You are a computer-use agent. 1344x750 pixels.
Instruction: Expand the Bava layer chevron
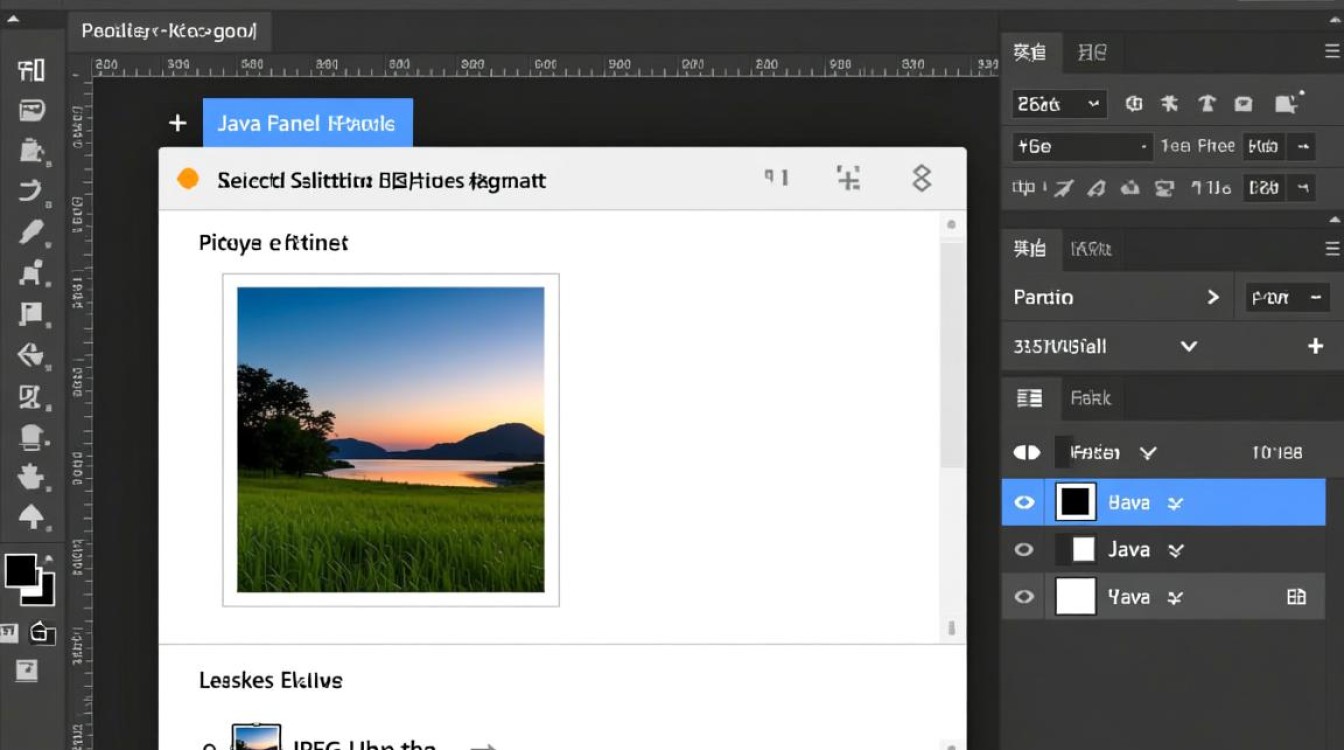1176,504
